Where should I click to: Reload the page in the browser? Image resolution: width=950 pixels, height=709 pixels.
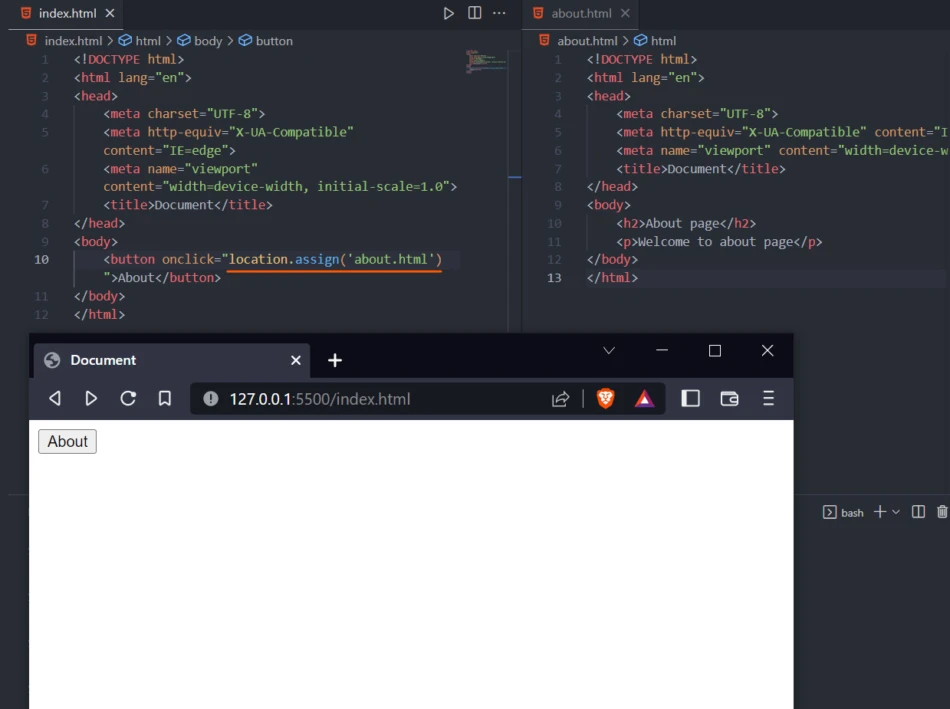tap(128, 397)
